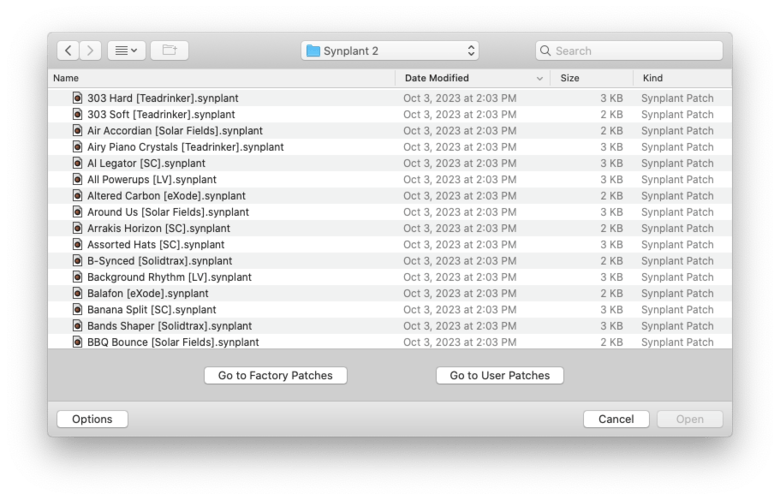The height and width of the screenshot is (500, 780).
Task: Click the magnifier icon in Search
Action: 545,51
